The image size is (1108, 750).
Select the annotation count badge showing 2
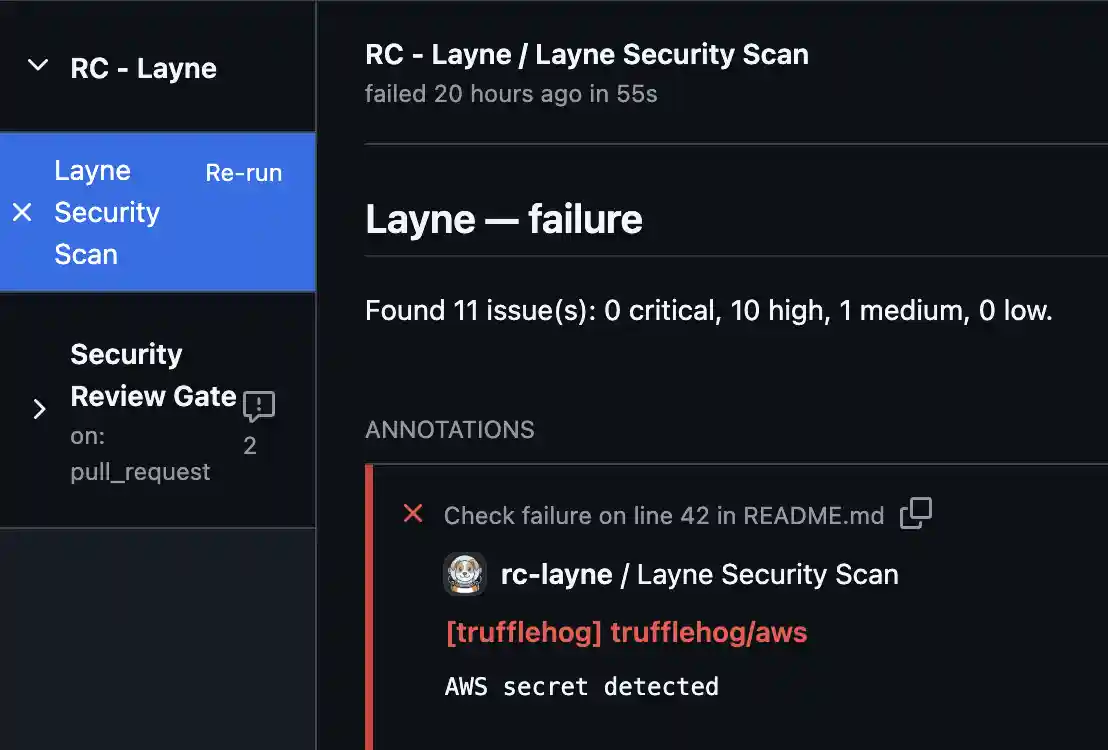click(250, 446)
